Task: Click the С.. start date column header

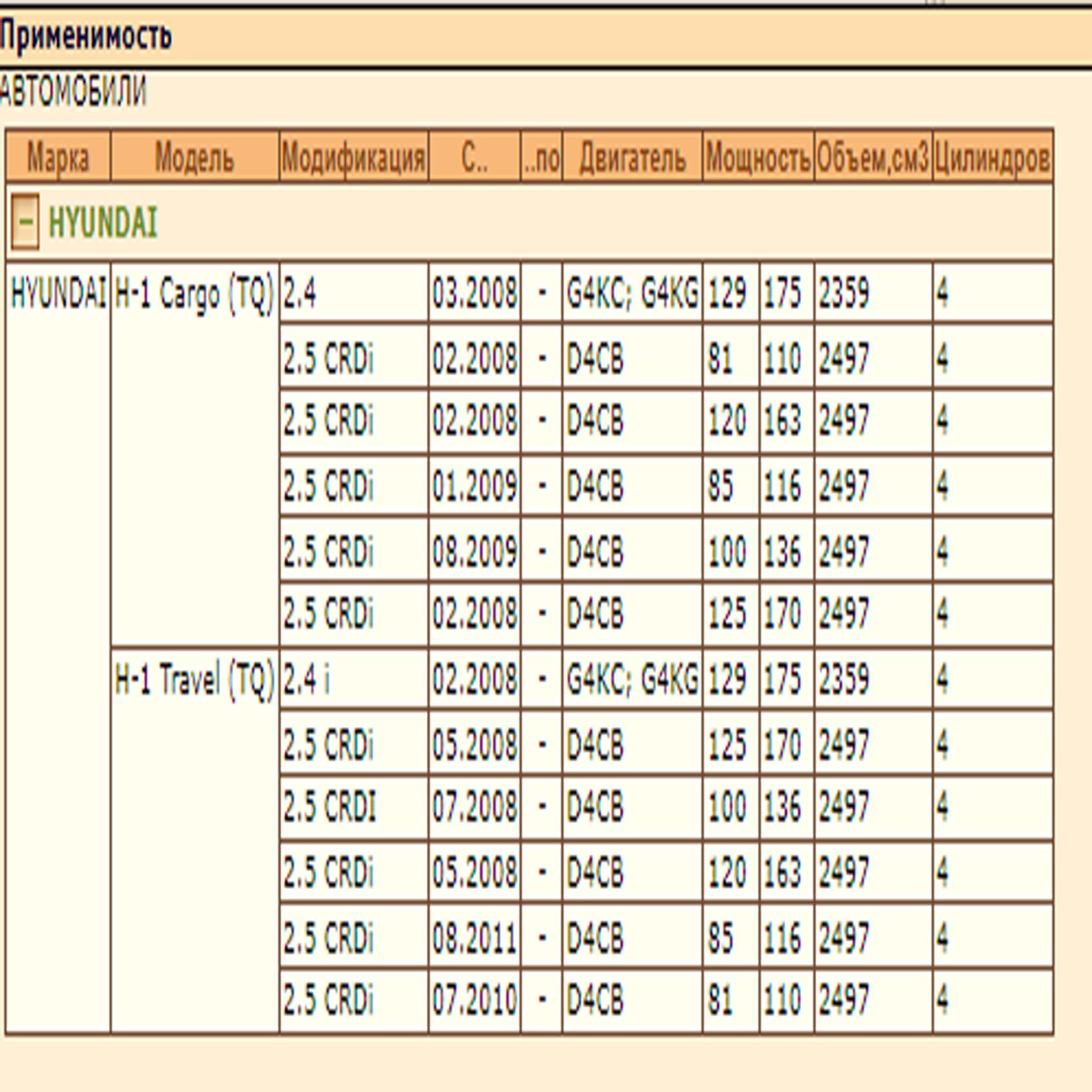Action: [475, 157]
